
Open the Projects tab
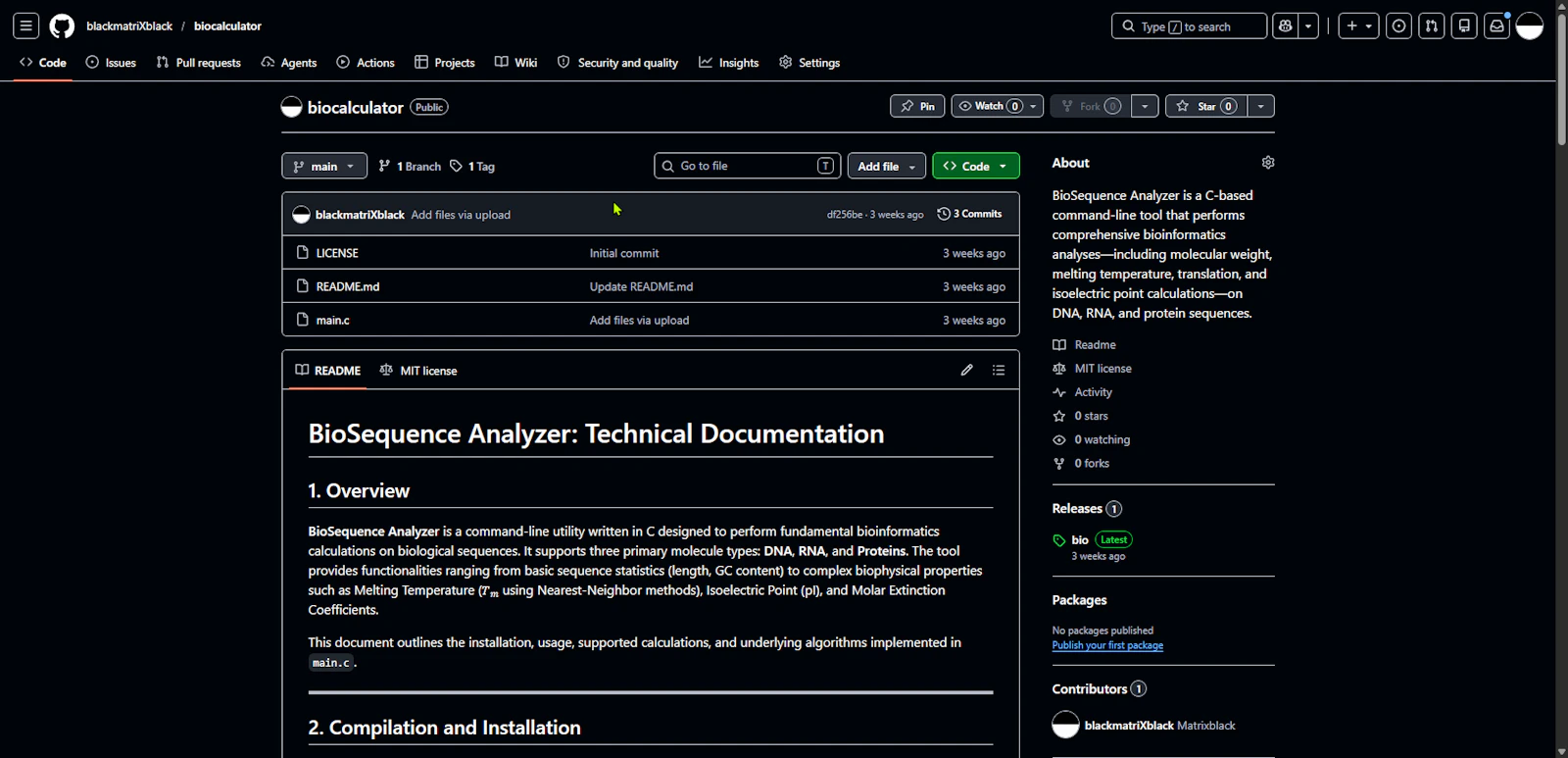click(x=445, y=62)
